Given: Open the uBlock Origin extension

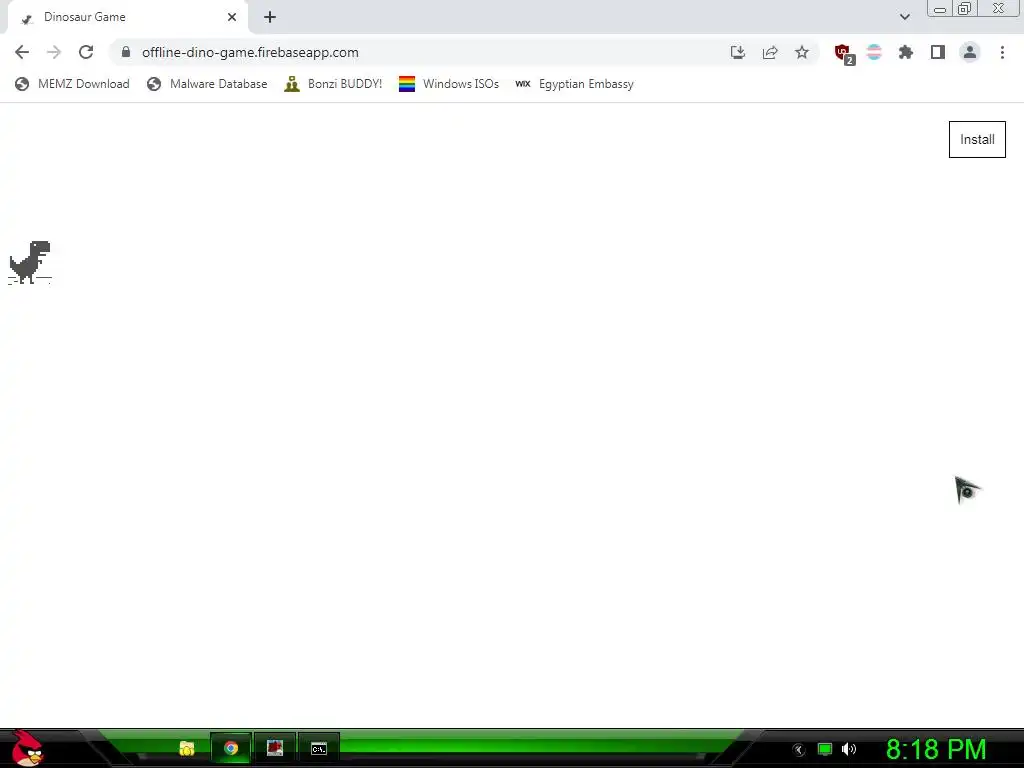Looking at the screenshot, I should pos(844,54).
